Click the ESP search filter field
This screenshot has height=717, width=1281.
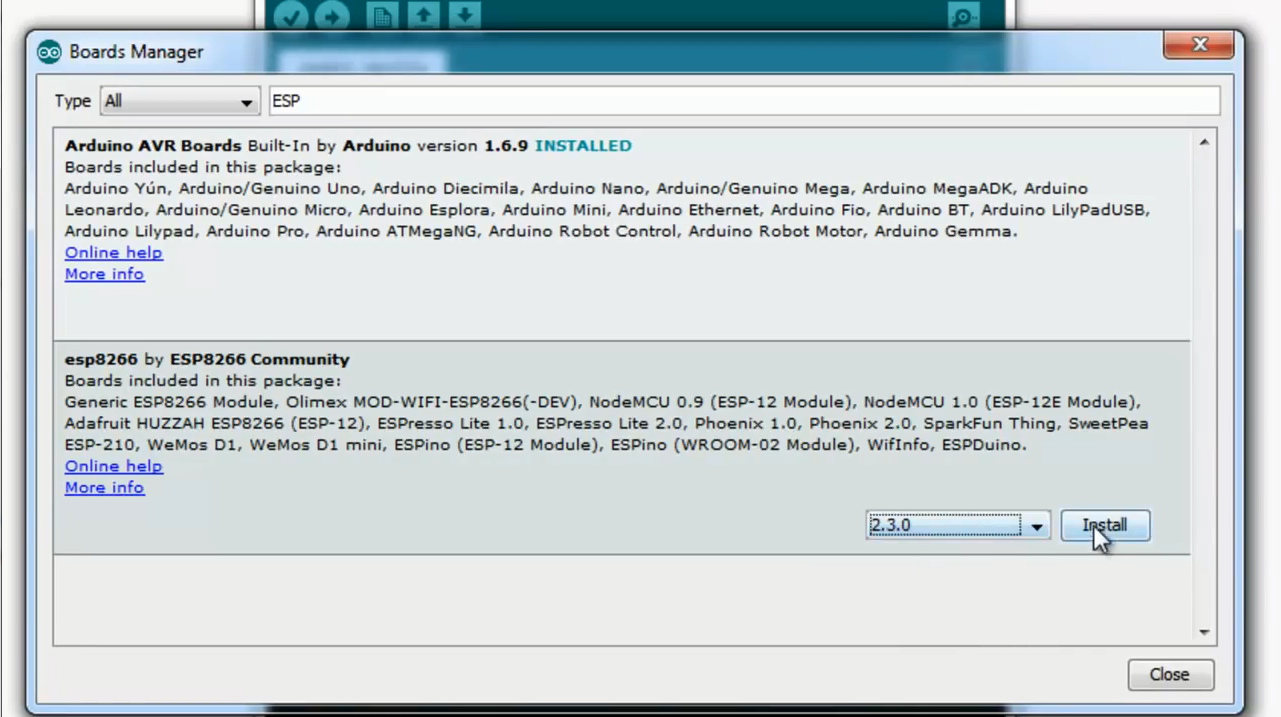click(744, 101)
